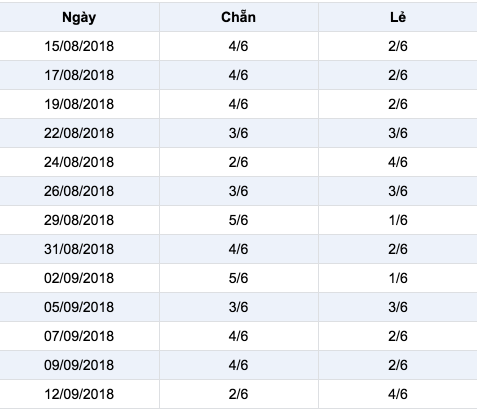Click the Chẵn value 5/6 for 29/08/2018
Viewport: 477px width, 410px height.
pos(239,220)
